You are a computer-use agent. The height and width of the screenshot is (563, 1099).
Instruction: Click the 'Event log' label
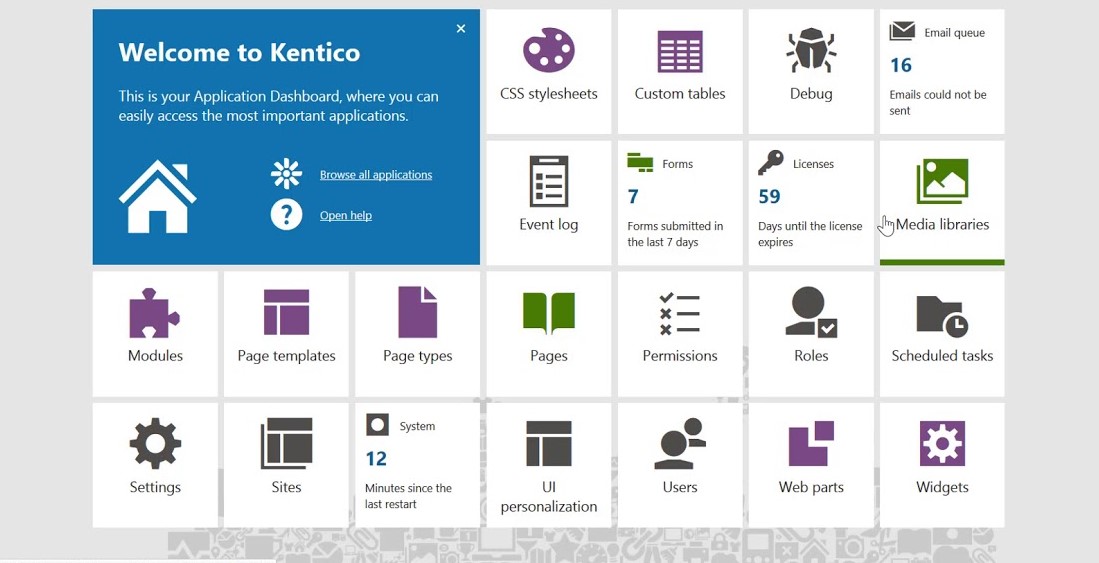click(549, 225)
